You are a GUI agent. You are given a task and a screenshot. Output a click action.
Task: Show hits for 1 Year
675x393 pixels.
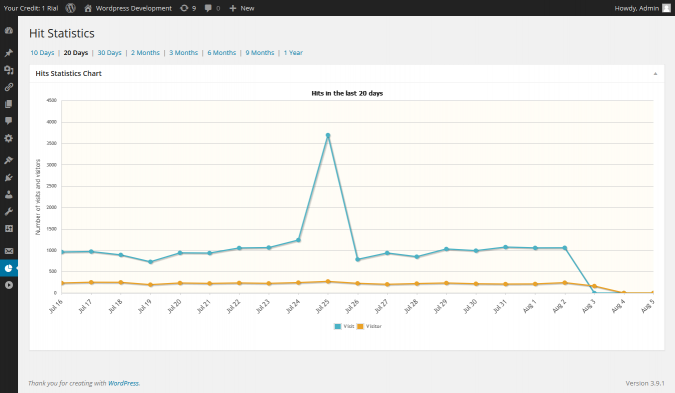[x=293, y=53]
